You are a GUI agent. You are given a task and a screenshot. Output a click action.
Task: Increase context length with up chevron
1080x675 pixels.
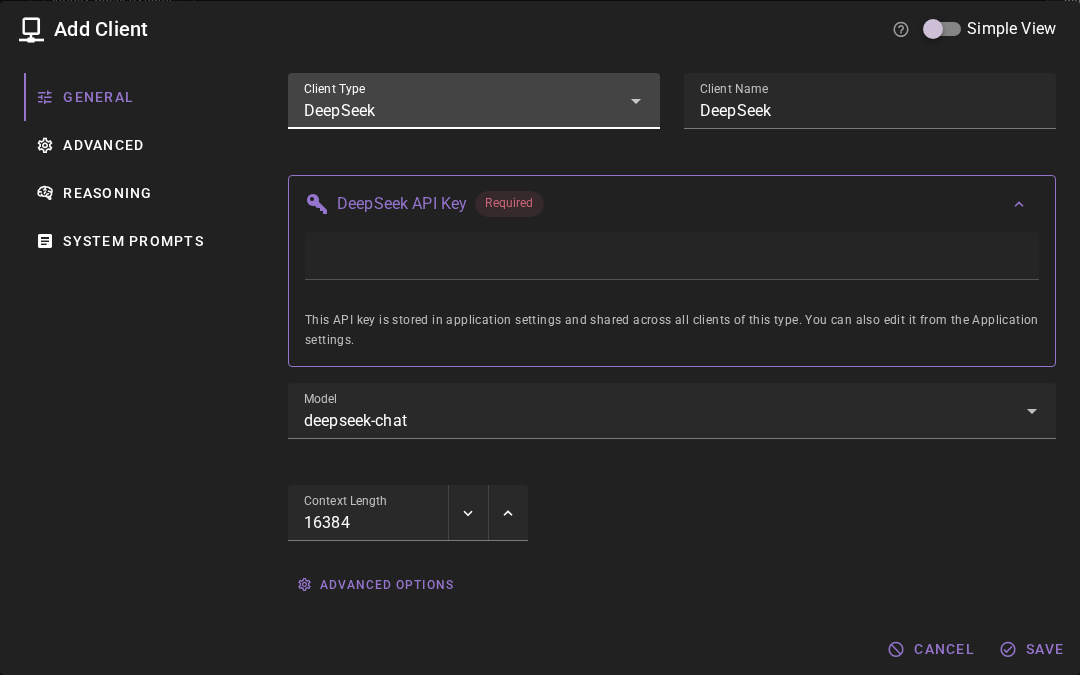pos(508,513)
